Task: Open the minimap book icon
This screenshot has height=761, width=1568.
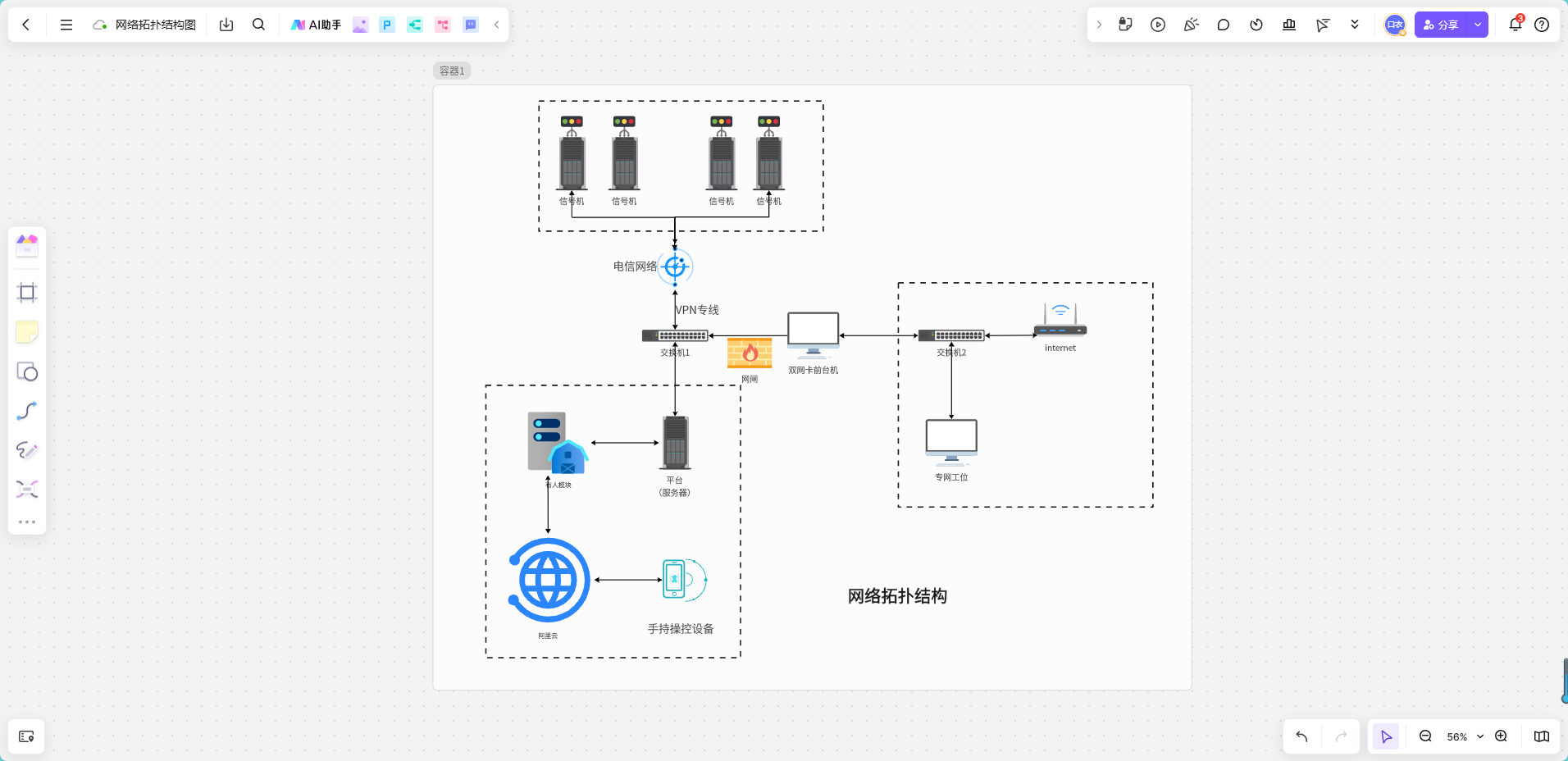Action: click(x=1542, y=736)
